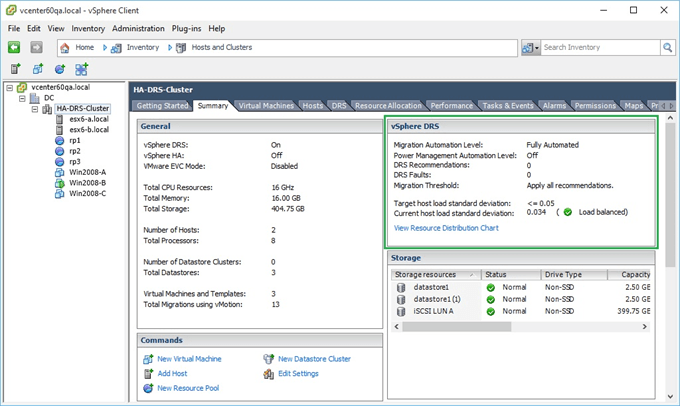Sort by Drive Type column header
Image resolution: width=680 pixels, height=406 pixels.
tap(574, 275)
